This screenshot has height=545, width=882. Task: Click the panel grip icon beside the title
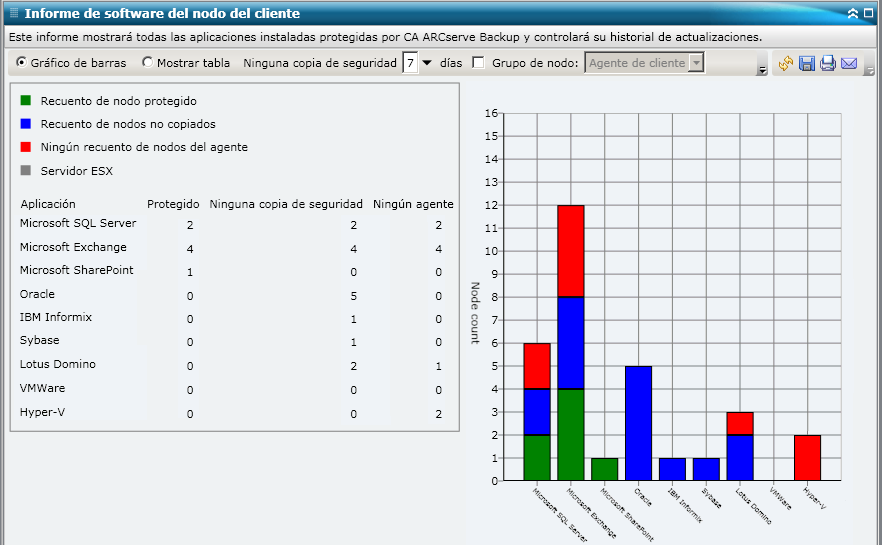14,12
